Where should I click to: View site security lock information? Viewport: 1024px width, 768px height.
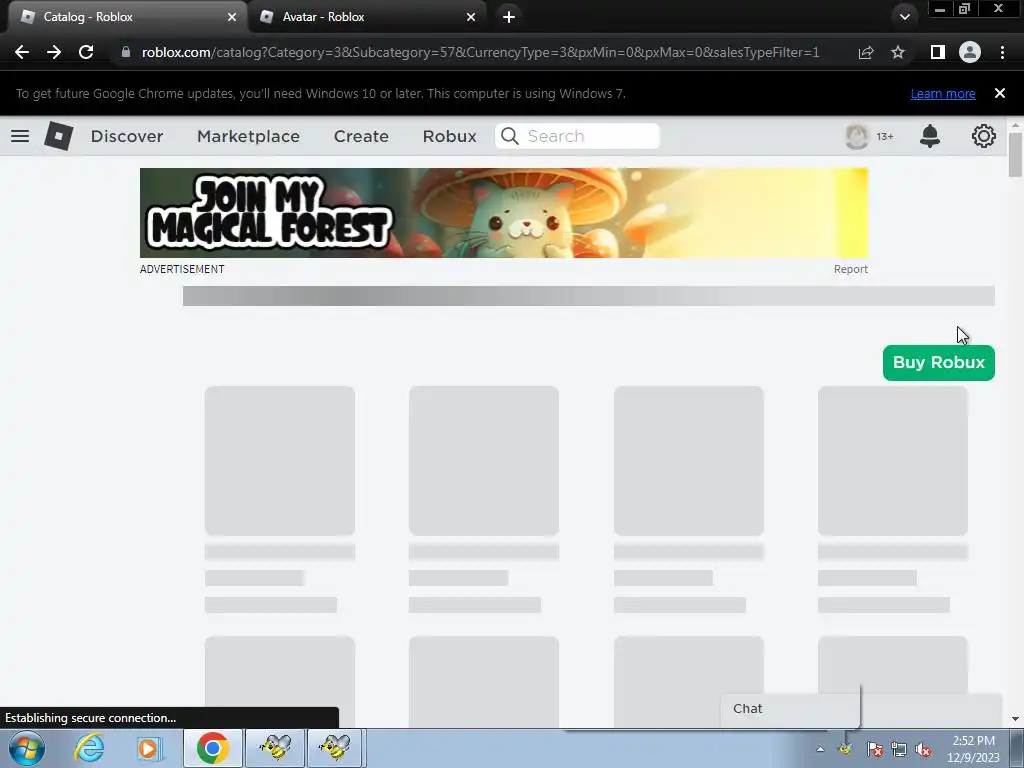126,52
